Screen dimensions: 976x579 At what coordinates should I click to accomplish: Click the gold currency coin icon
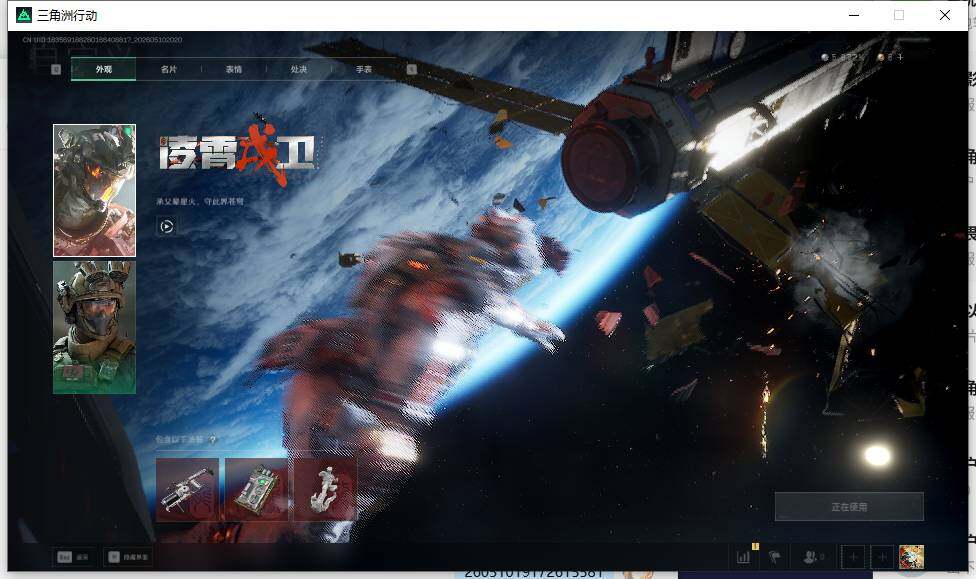(x=880, y=57)
